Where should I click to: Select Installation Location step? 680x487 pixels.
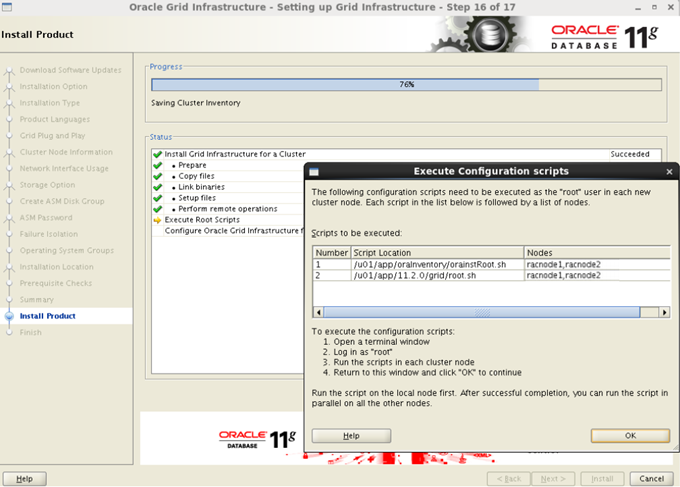click(x=56, y=267)
